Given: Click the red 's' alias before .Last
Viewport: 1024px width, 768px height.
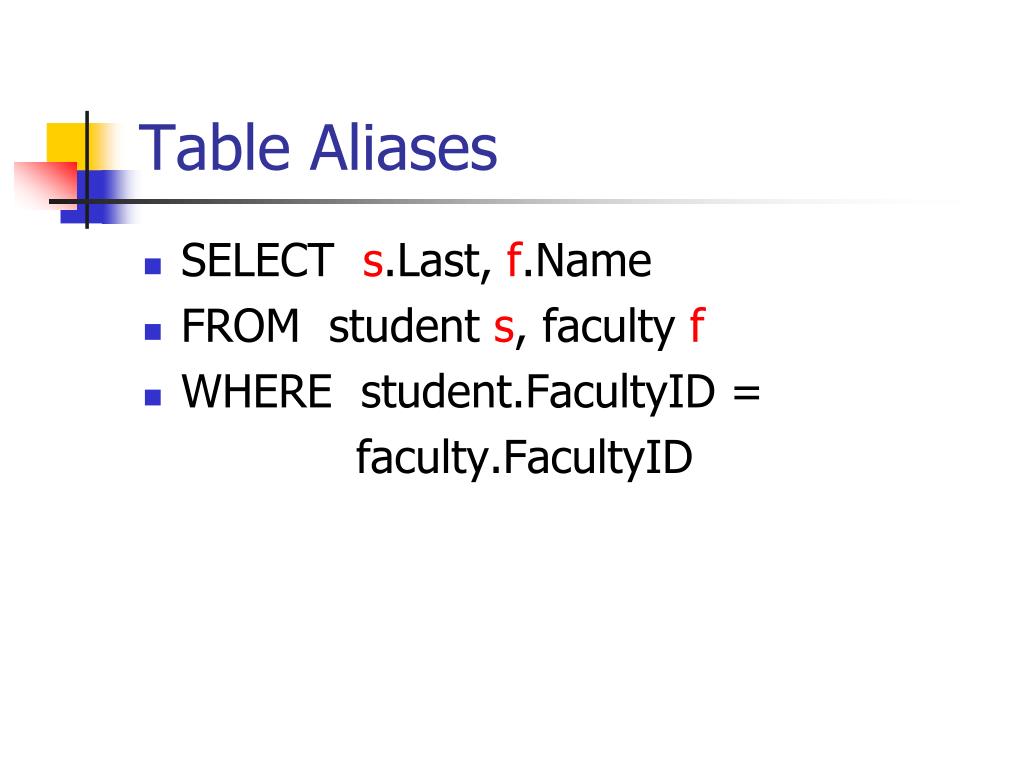Looking at the screenshot, I should 373,264.
